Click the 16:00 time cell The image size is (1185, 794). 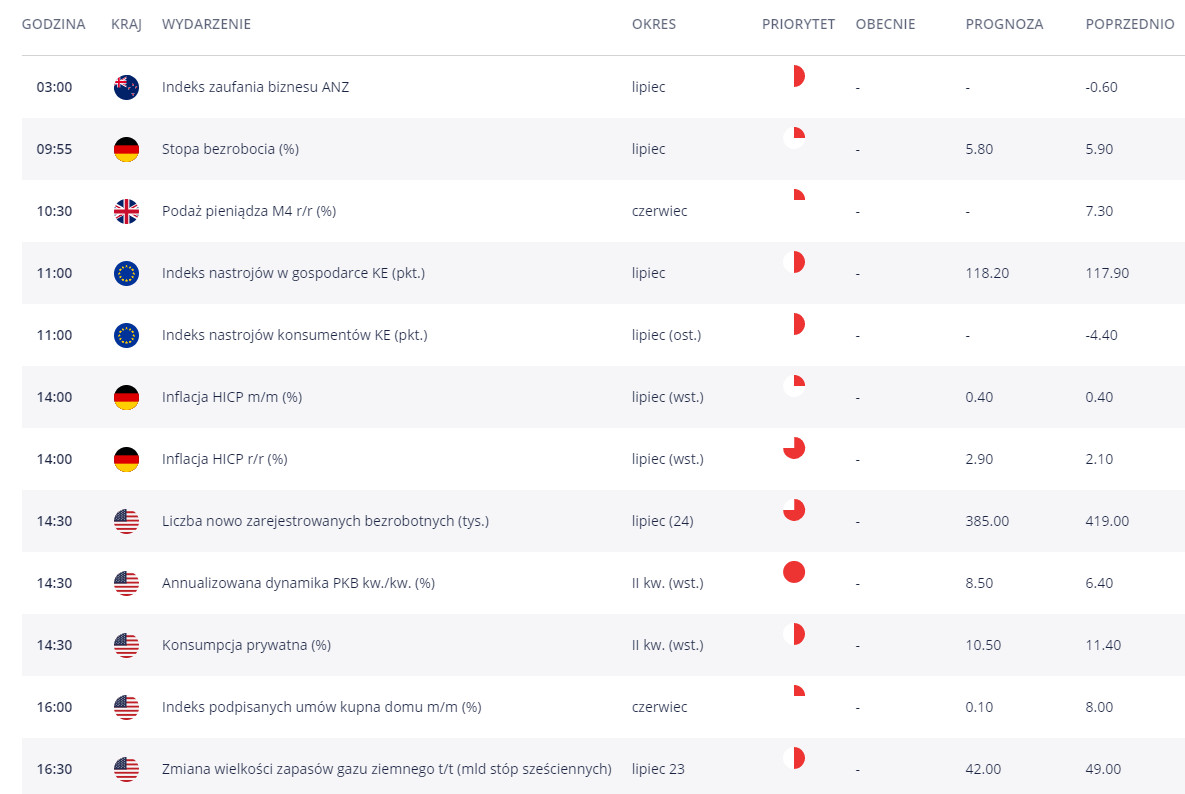pyautogui.click(x=54, y=706)
